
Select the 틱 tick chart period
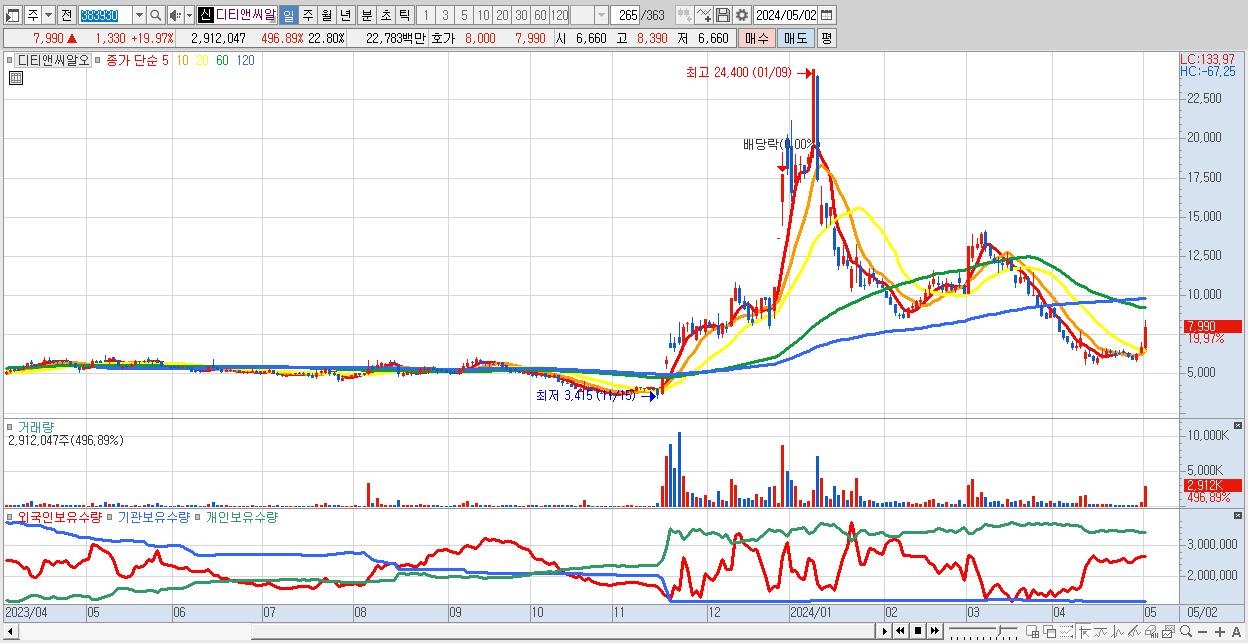(404, 15)
